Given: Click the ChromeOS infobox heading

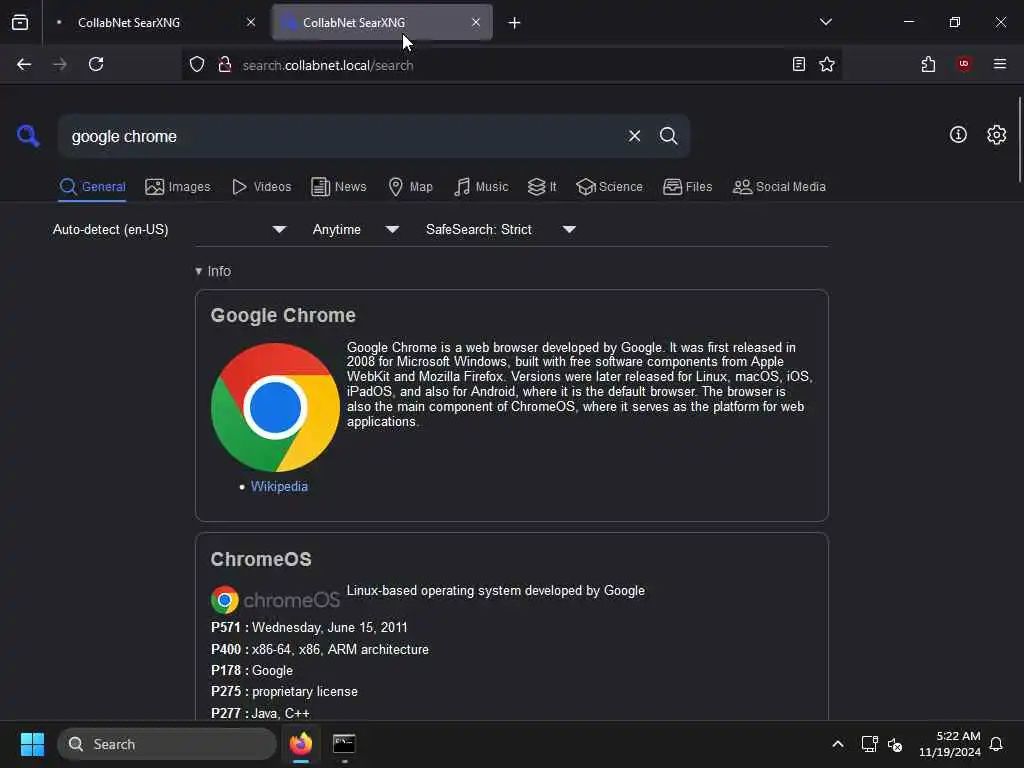Looking at the screenshot, I should [x=261, y=560].
